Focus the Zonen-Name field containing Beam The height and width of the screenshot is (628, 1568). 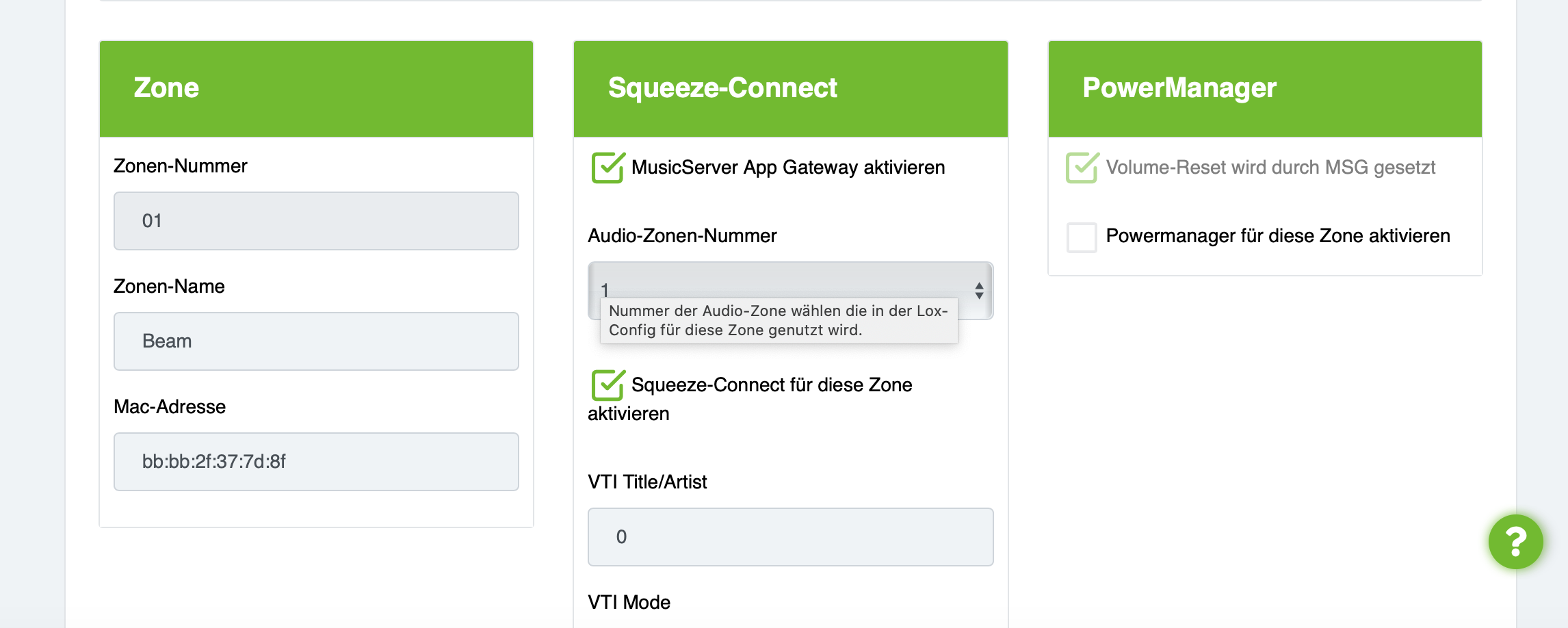coord(316,341)
